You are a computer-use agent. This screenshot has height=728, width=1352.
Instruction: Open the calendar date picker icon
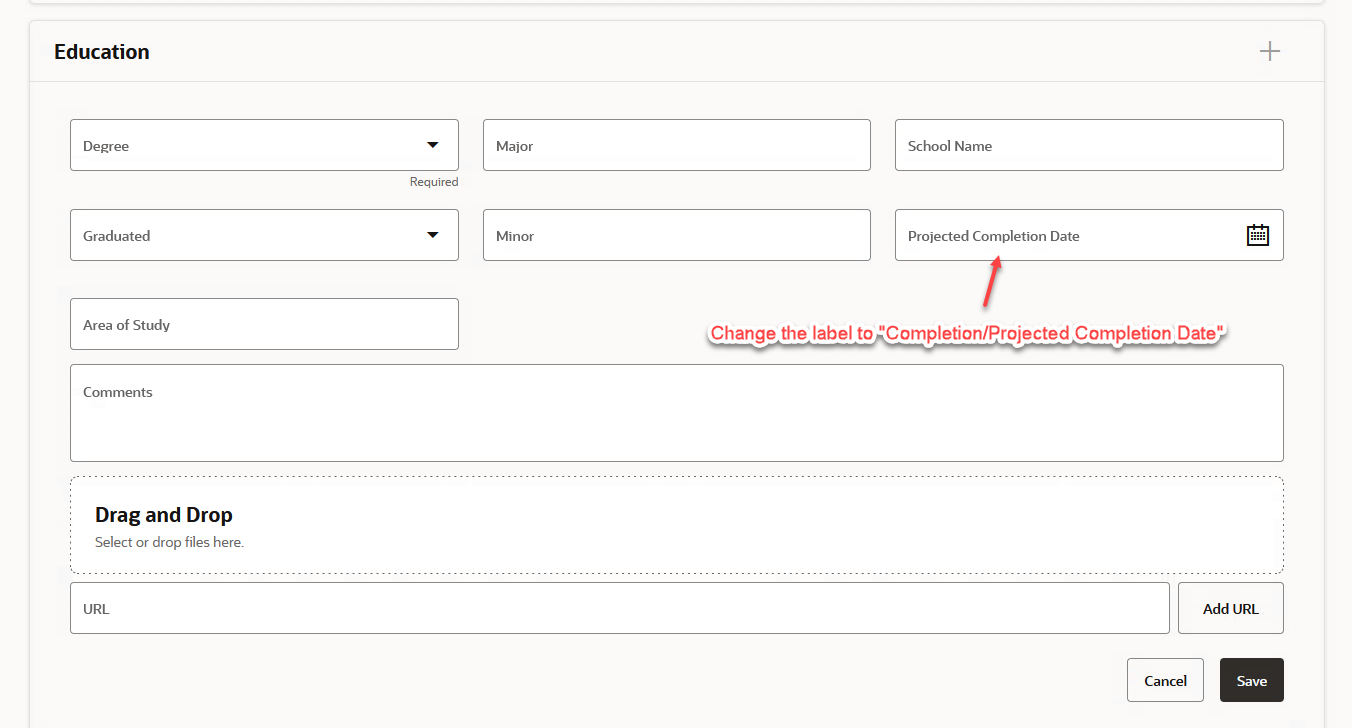click(x=1260, y=235)
